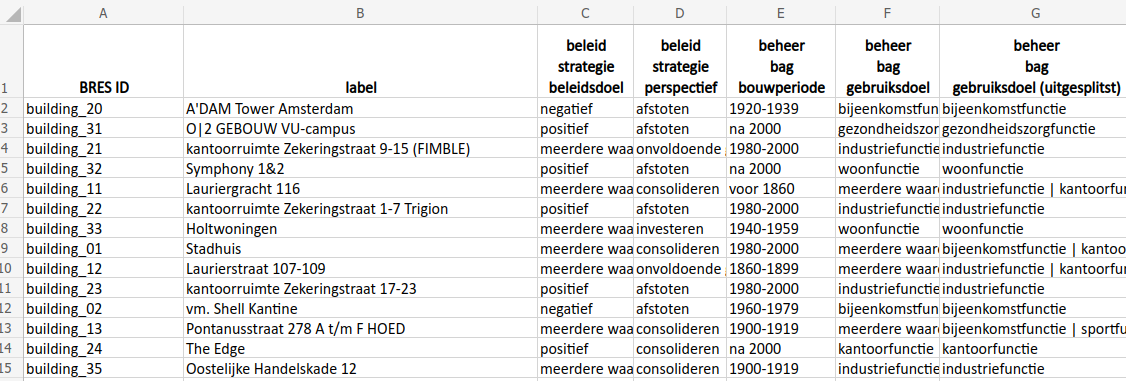This screenshot has height=381, width=1126.
Task: Select the Stadhuis cell
Action: coord(360,249)
